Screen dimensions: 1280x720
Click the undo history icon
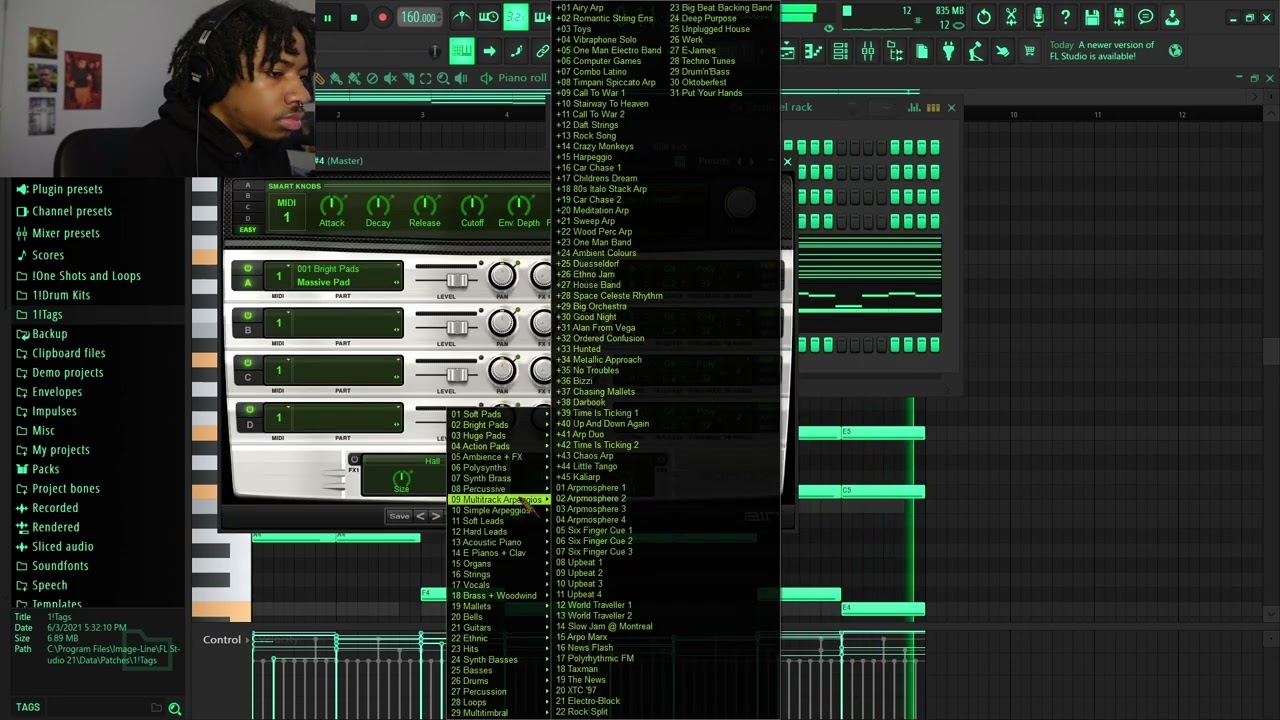(x=984, y=17)
